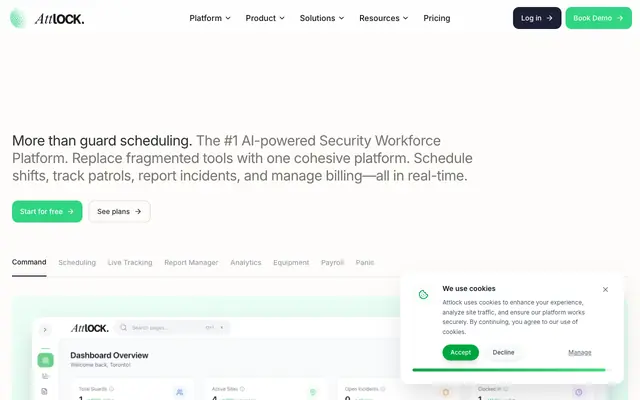Select the green dashboard icon in the sidebar

tap(45, 360)
